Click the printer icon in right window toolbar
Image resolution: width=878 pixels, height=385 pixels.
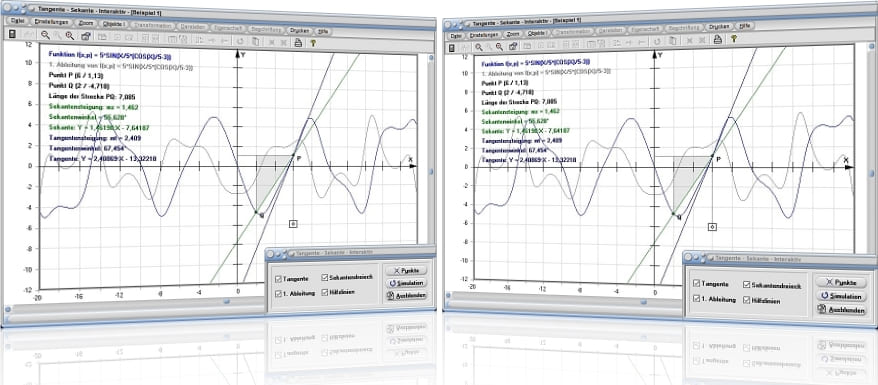(x=717, y=39)
